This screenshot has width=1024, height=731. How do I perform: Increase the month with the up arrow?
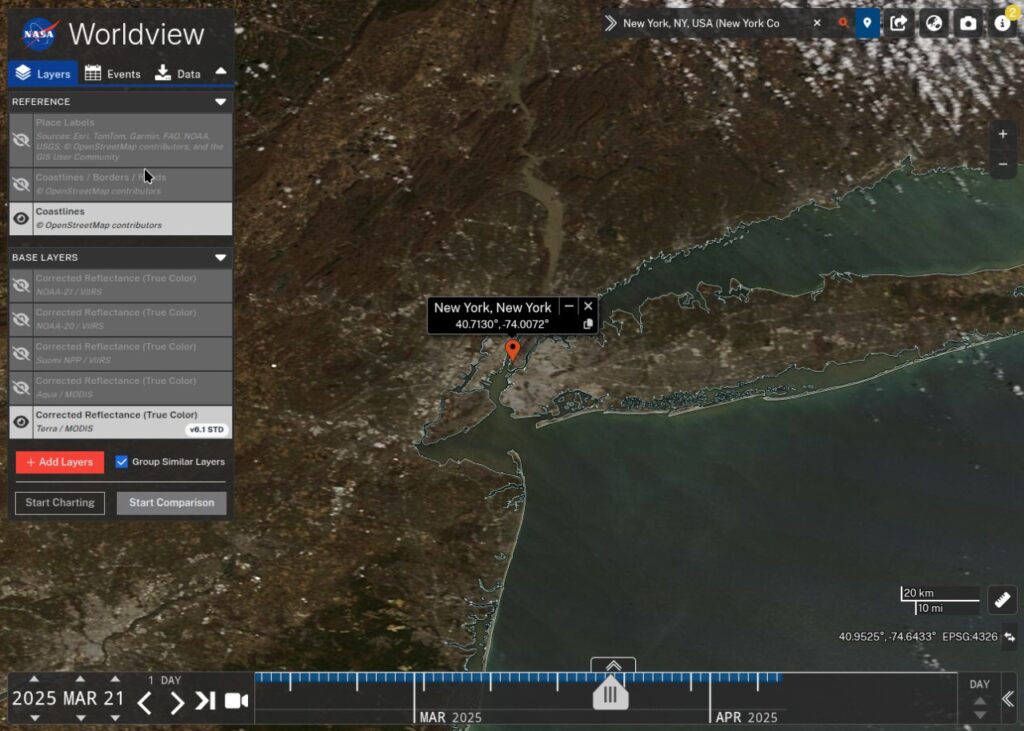80,679
